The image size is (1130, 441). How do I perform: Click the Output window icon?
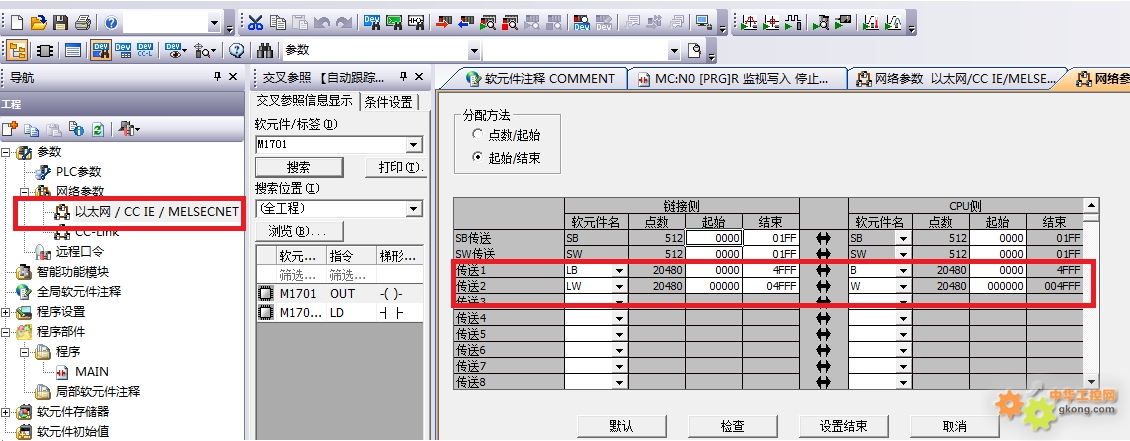(72, 50)
